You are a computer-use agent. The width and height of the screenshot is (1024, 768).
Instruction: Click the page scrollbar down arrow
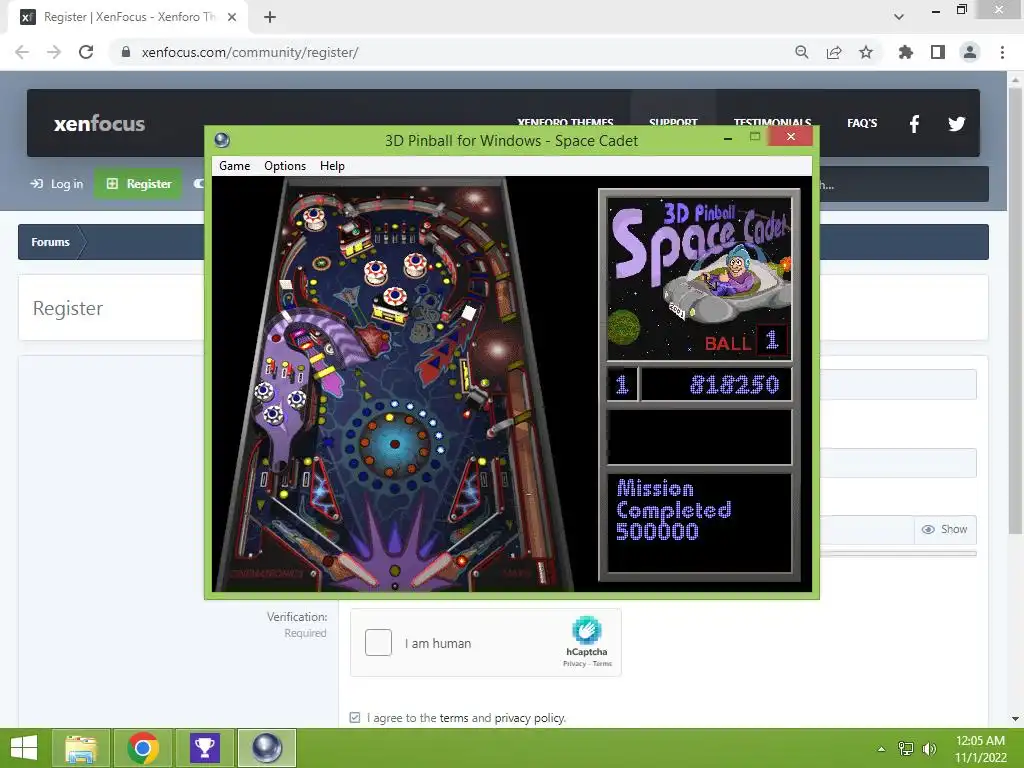[1015, 719]
